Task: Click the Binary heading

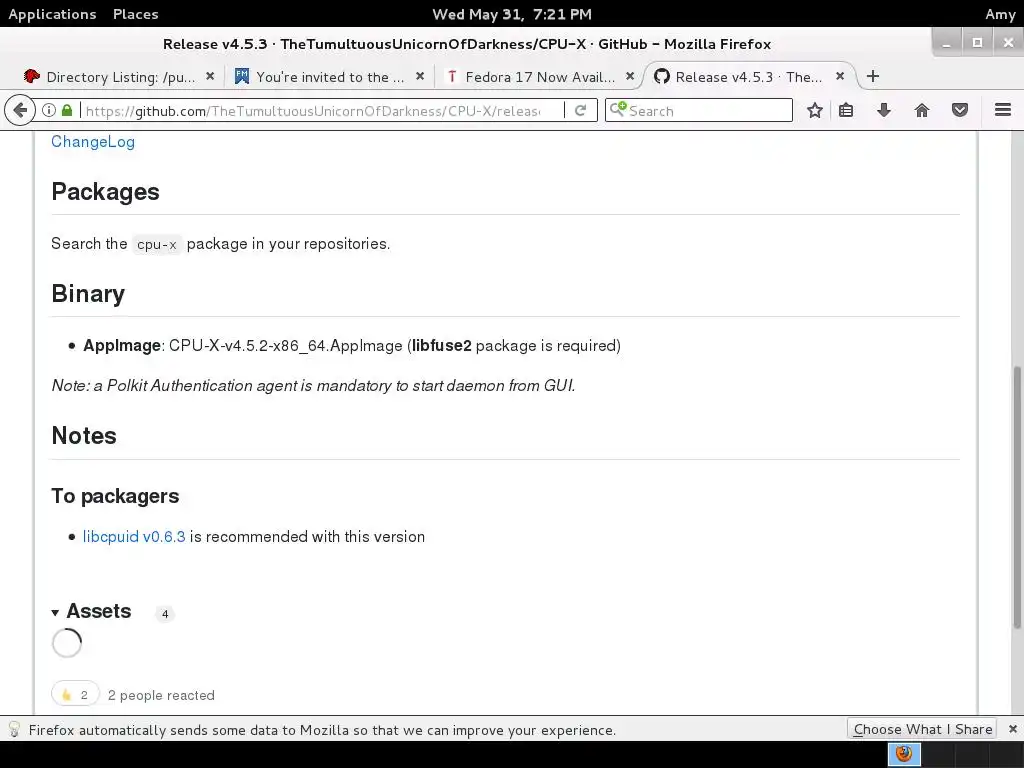Action: pos(88,294)
